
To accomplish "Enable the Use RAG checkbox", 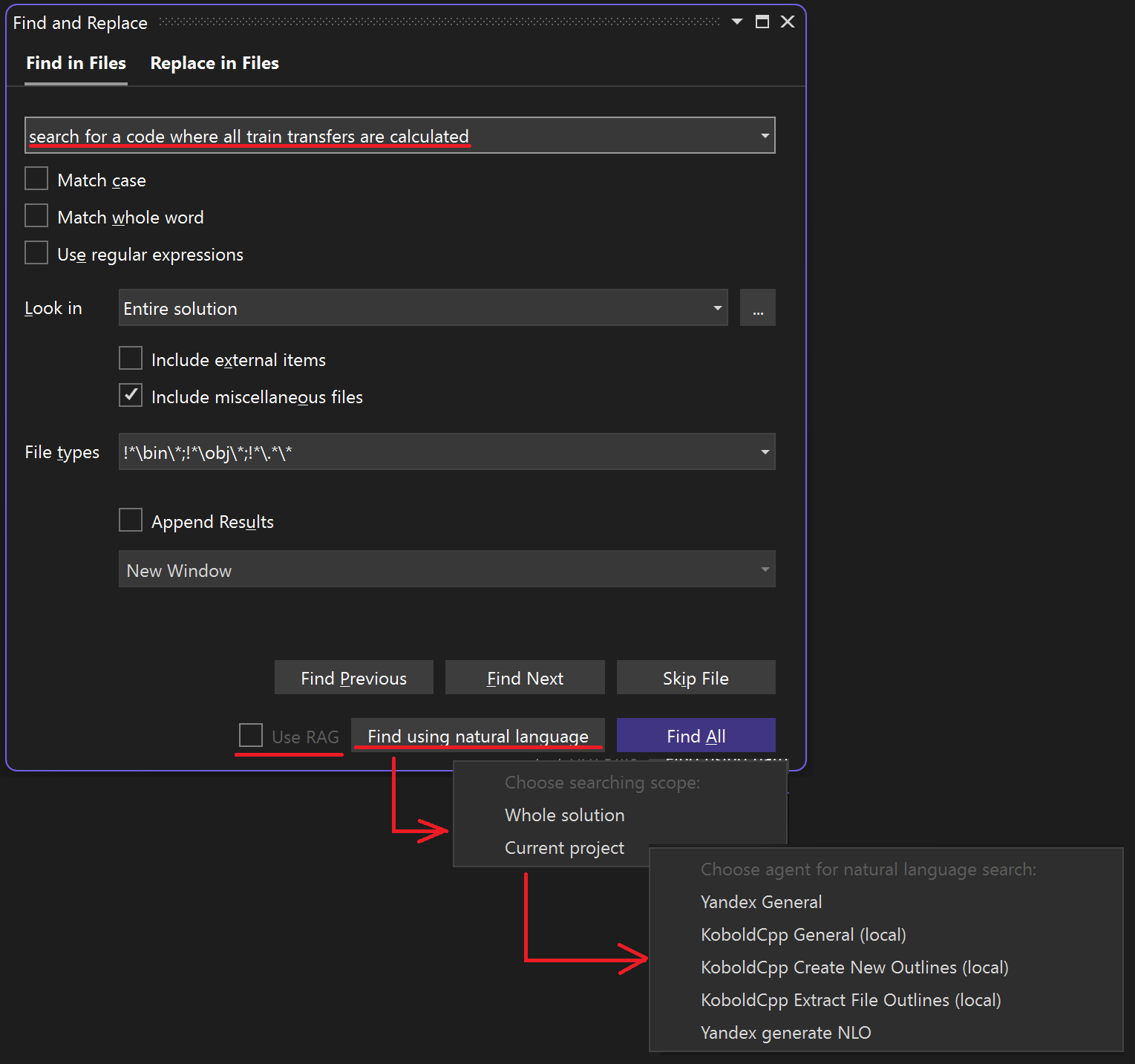I will pos(250,735).
